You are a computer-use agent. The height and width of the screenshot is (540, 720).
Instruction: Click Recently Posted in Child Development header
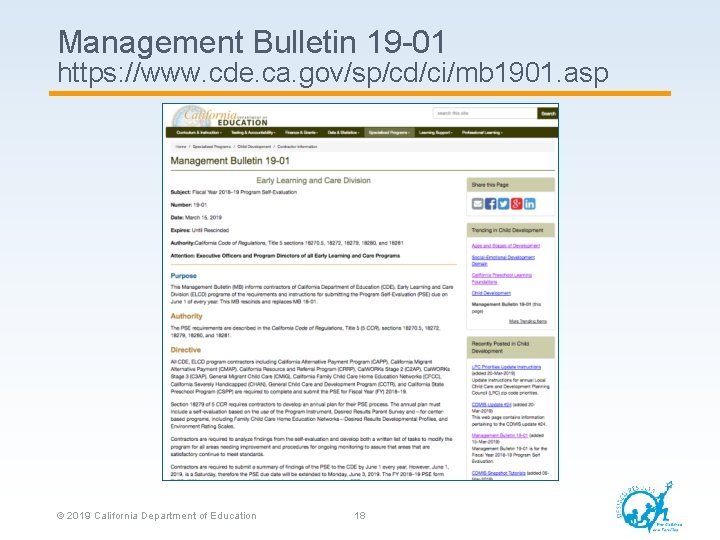511,347
